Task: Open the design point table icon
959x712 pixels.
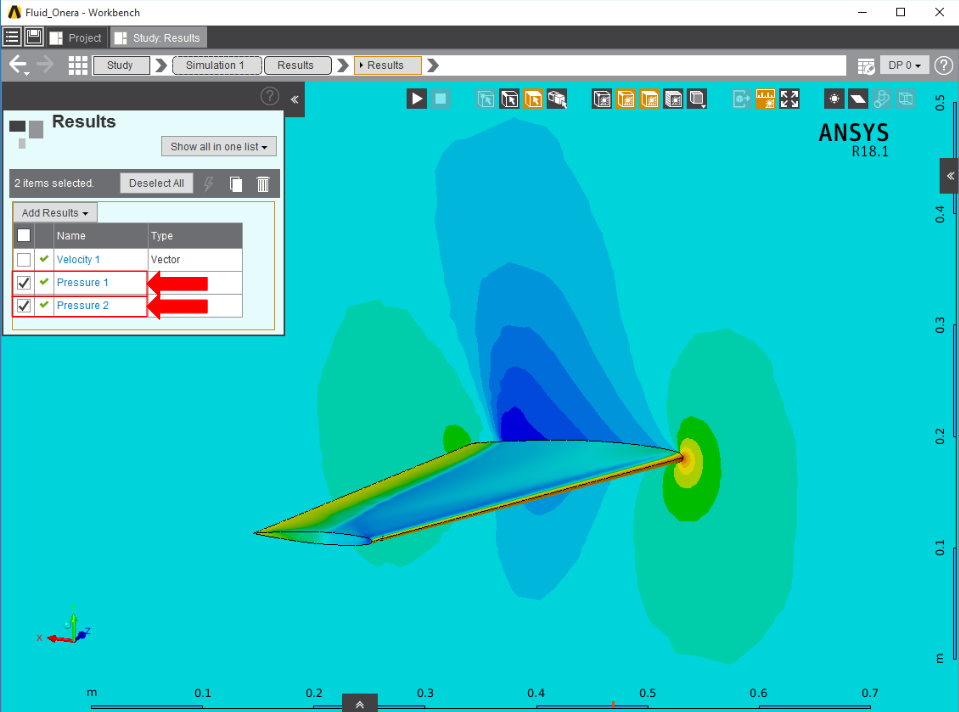Action: (865, 65)
